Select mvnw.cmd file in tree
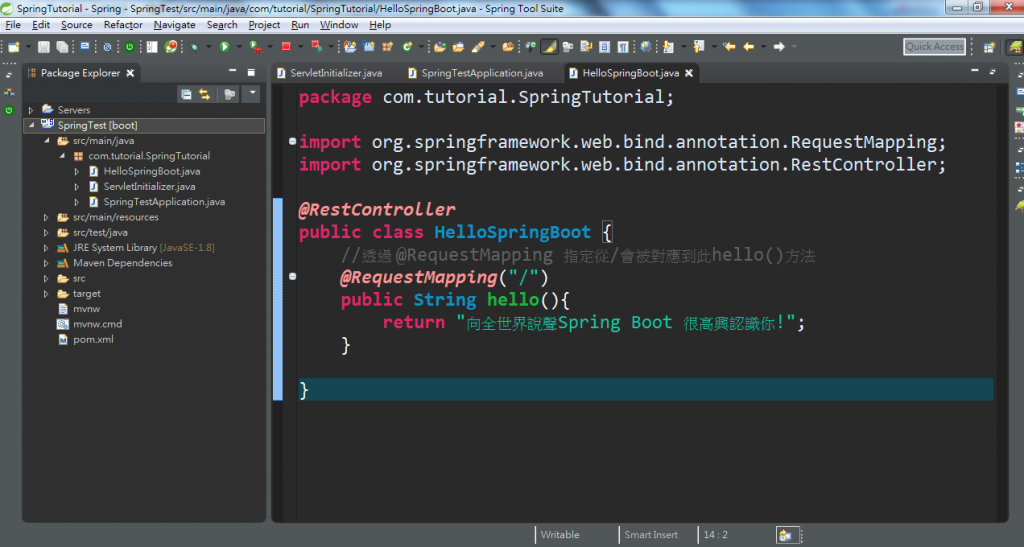 pyautogui.click(x=97, y=324)
